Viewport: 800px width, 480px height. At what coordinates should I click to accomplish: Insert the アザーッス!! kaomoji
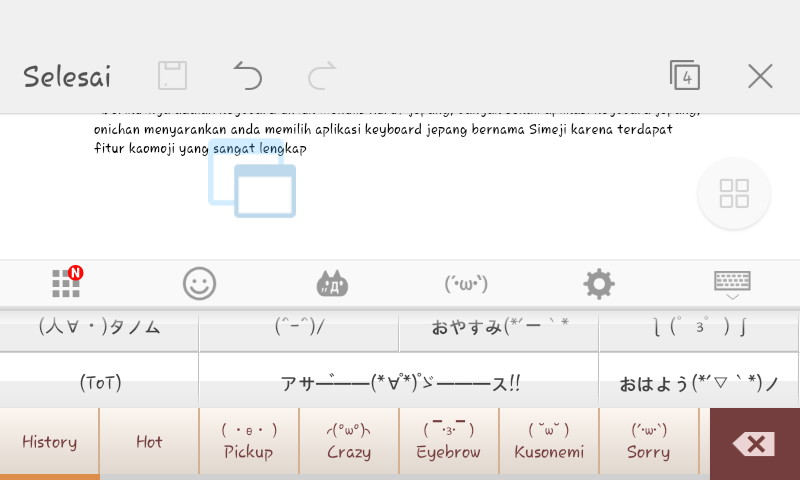click(x=399, y=381)
